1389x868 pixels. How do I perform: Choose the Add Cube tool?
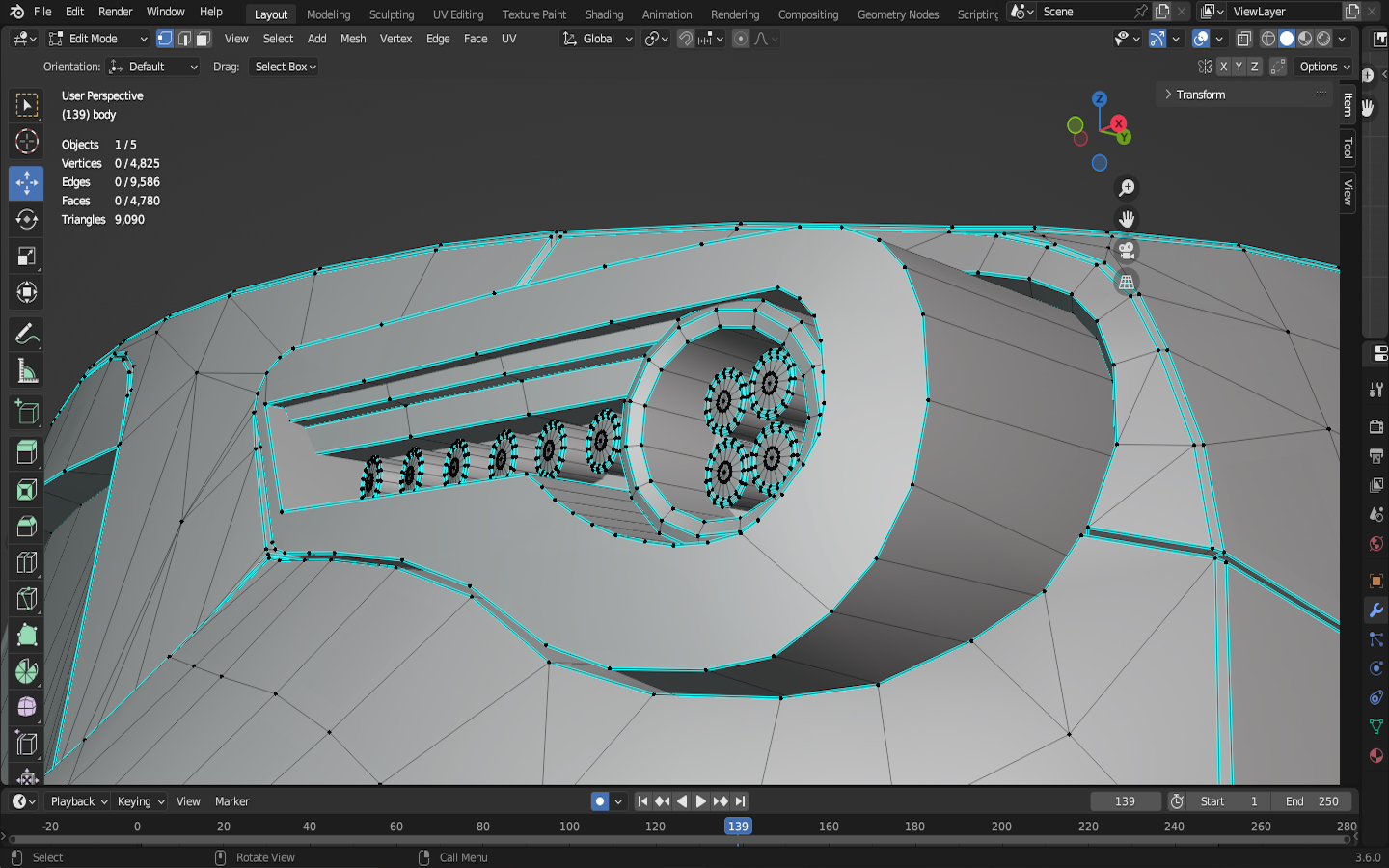(27, 413)
